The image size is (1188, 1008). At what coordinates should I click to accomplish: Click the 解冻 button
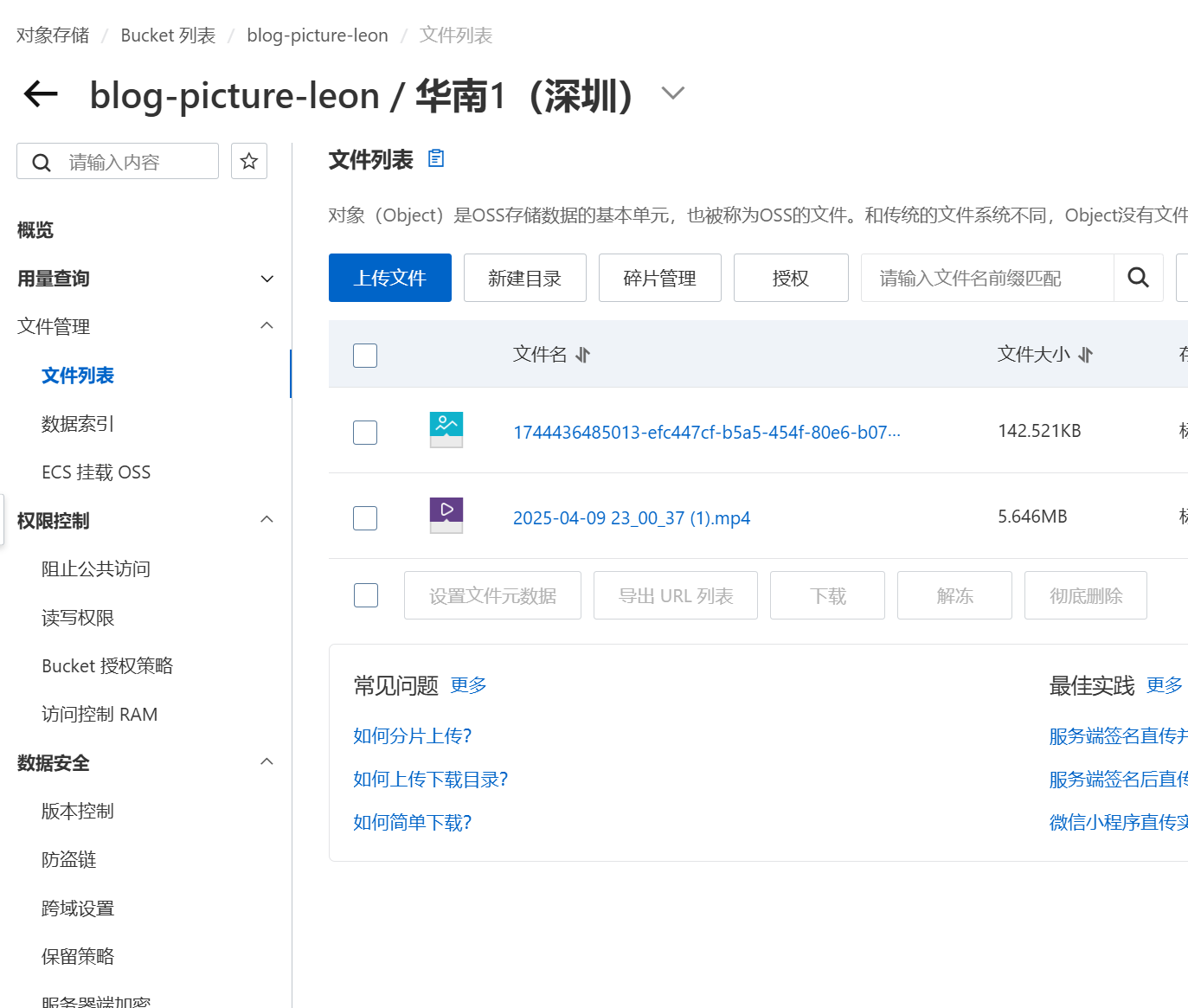[954, 595]
